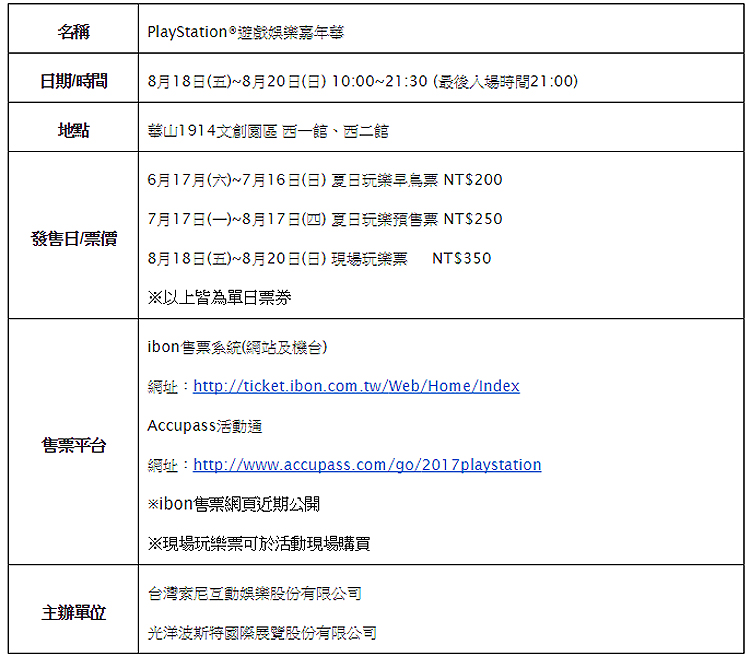Click the presale ticket NT$250 line
Image resolution: width=750 pixels, height=656 pixels.
click(x=324, y=219)
